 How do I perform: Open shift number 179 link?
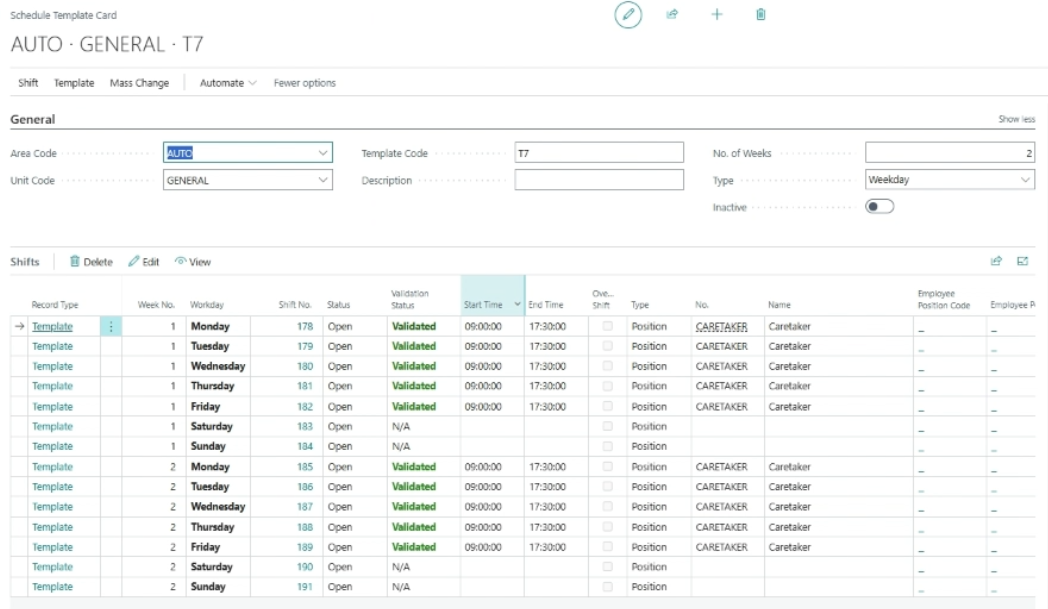pos(305,346)
